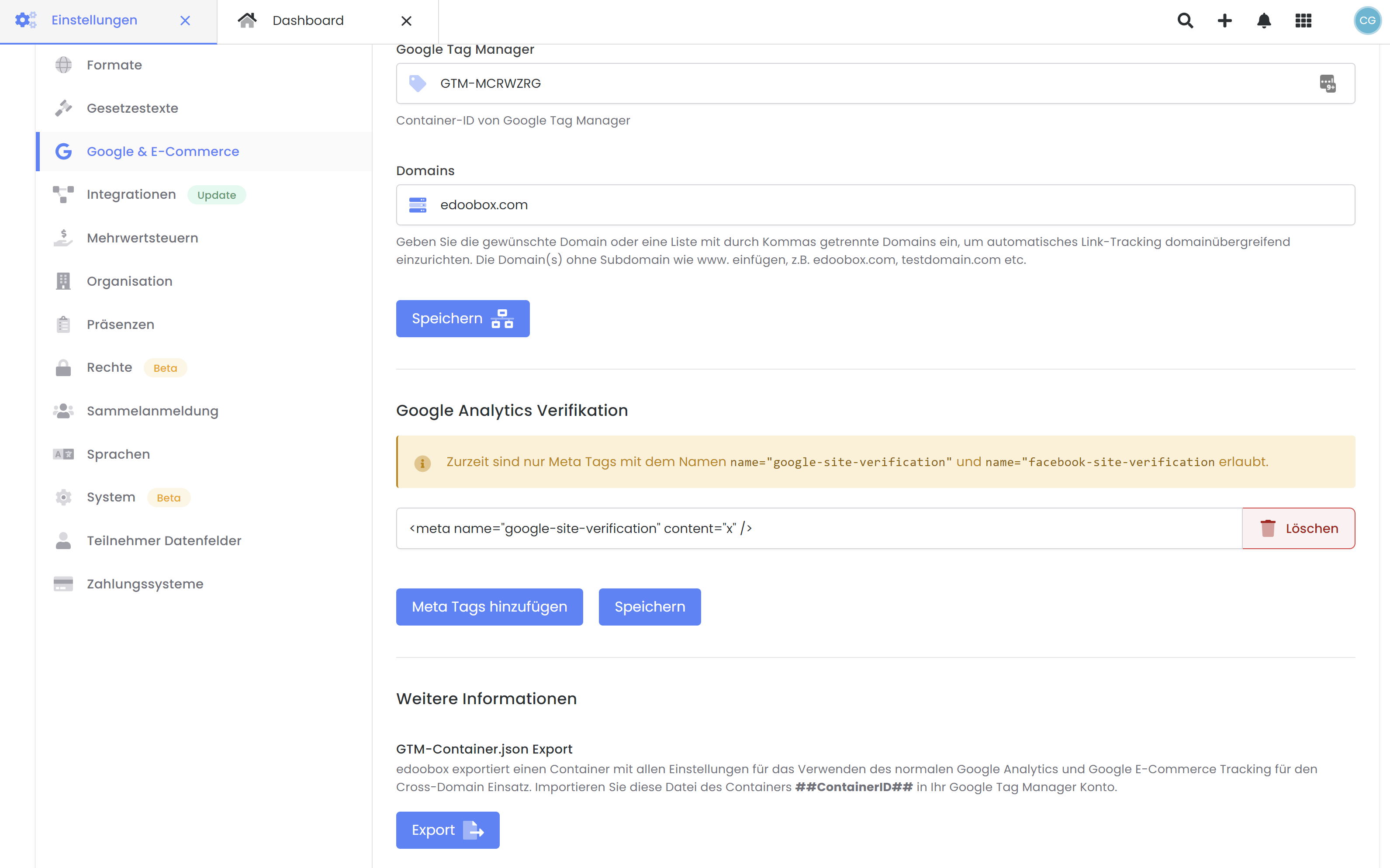The width and height of the screenshot is (1390, 868).
Task: Select the Formate globe icon in sidebar
Action: [x=63, y=65]
